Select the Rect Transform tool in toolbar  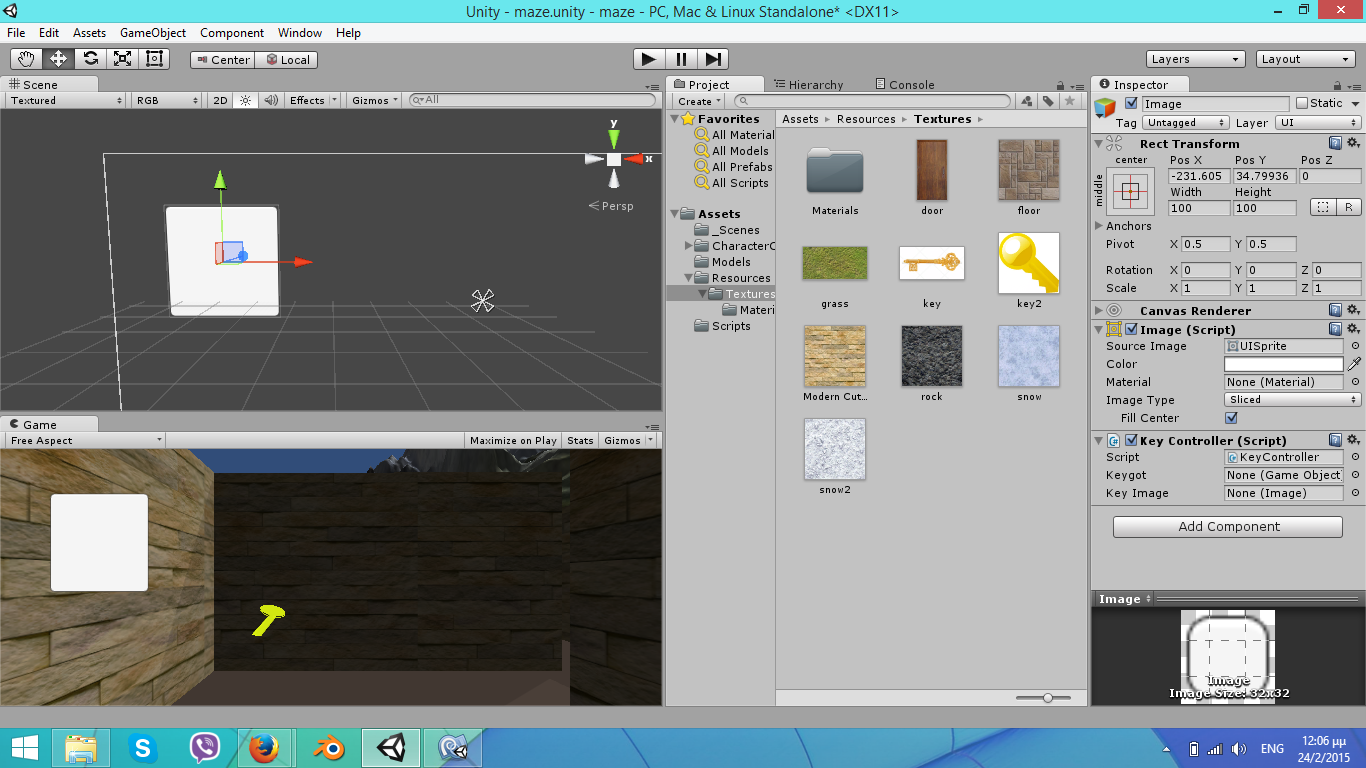pos(154,59)
